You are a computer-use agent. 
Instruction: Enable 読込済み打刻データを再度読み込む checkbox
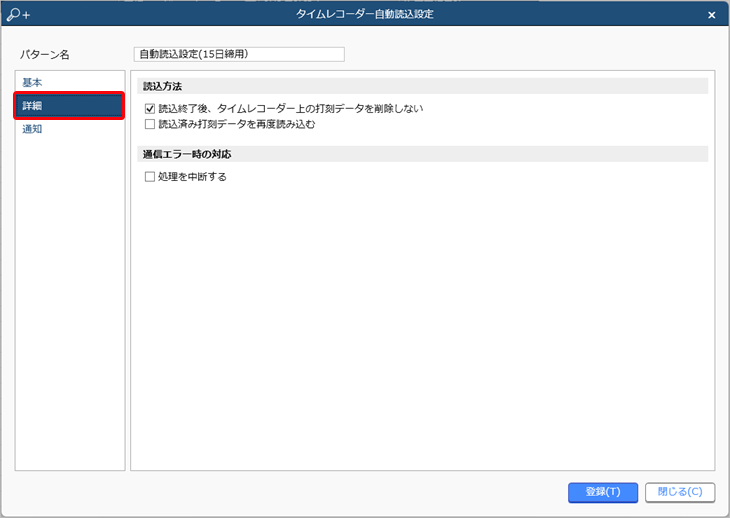click(149, 124)
